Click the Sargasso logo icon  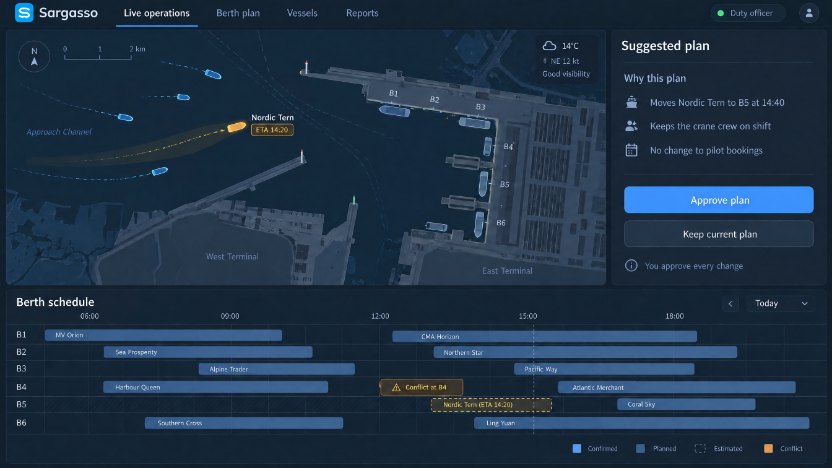pyautogui.click(x=24, y=13)
